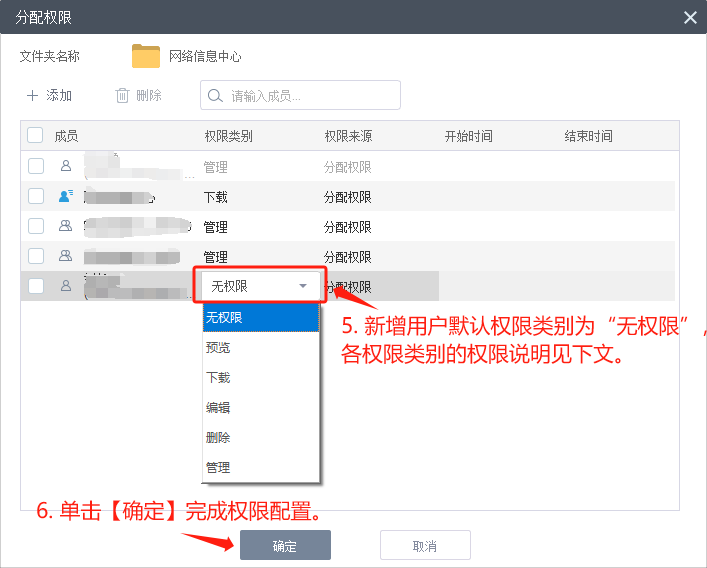The image size is (707, 568).
Task: Click the 权限类别 column header
Action: point(228,136)
